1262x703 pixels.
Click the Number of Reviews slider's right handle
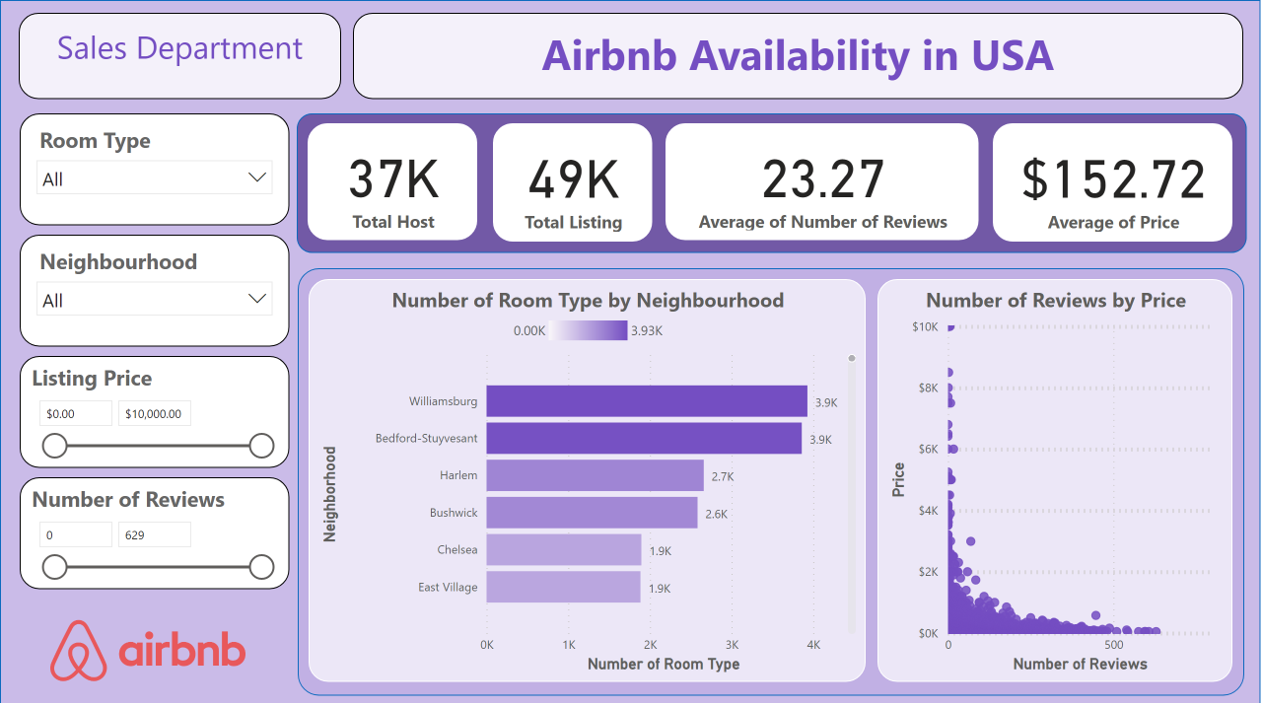click(x=261, y=568)
